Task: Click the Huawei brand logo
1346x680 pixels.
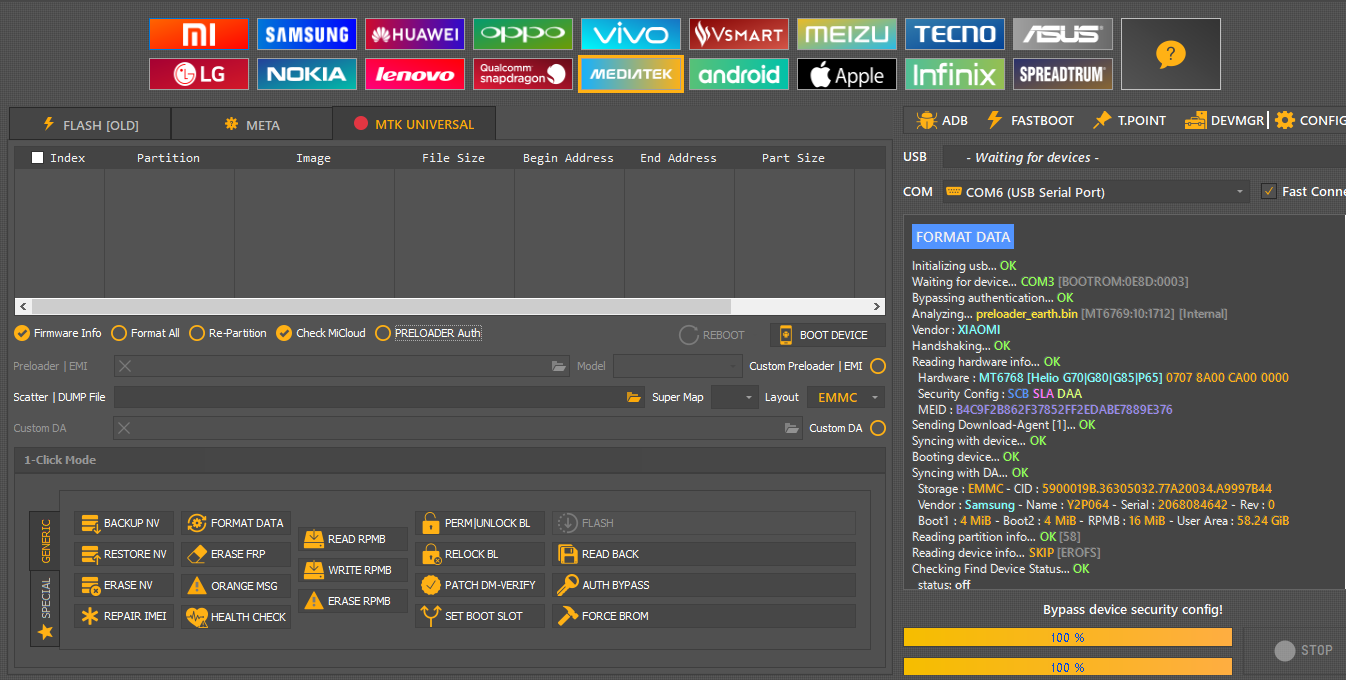Action: pyautogui.click(x=414, y=34)
